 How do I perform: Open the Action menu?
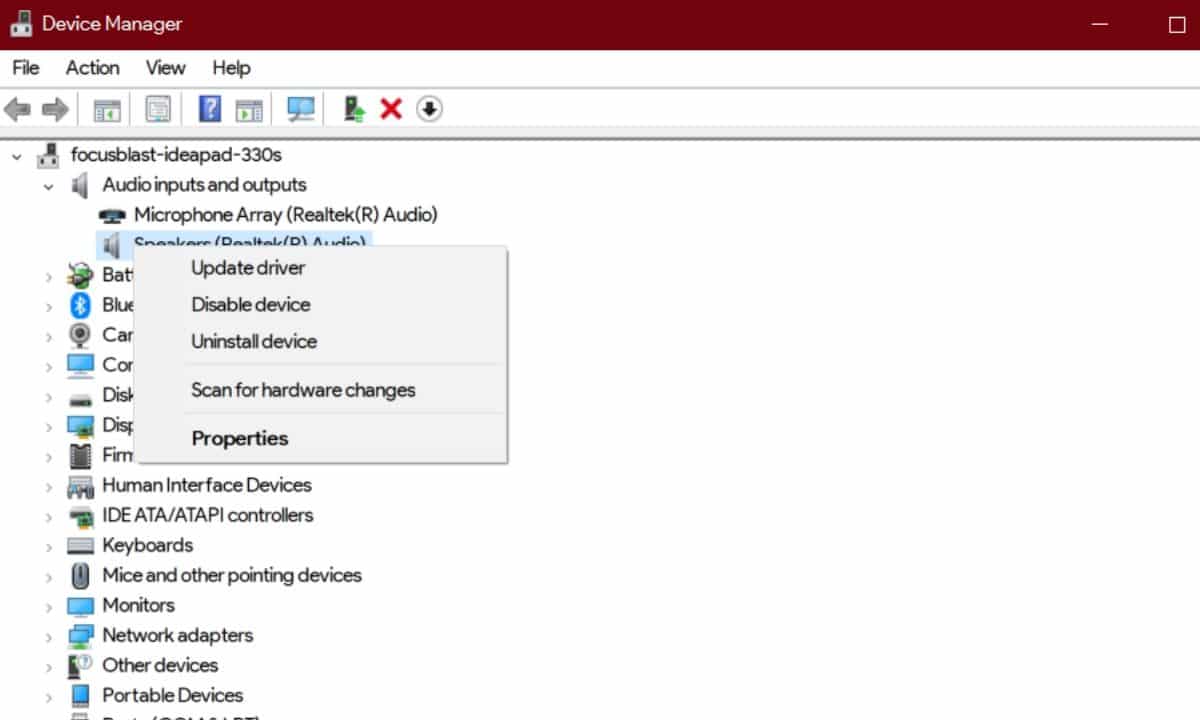coord(92,68)
